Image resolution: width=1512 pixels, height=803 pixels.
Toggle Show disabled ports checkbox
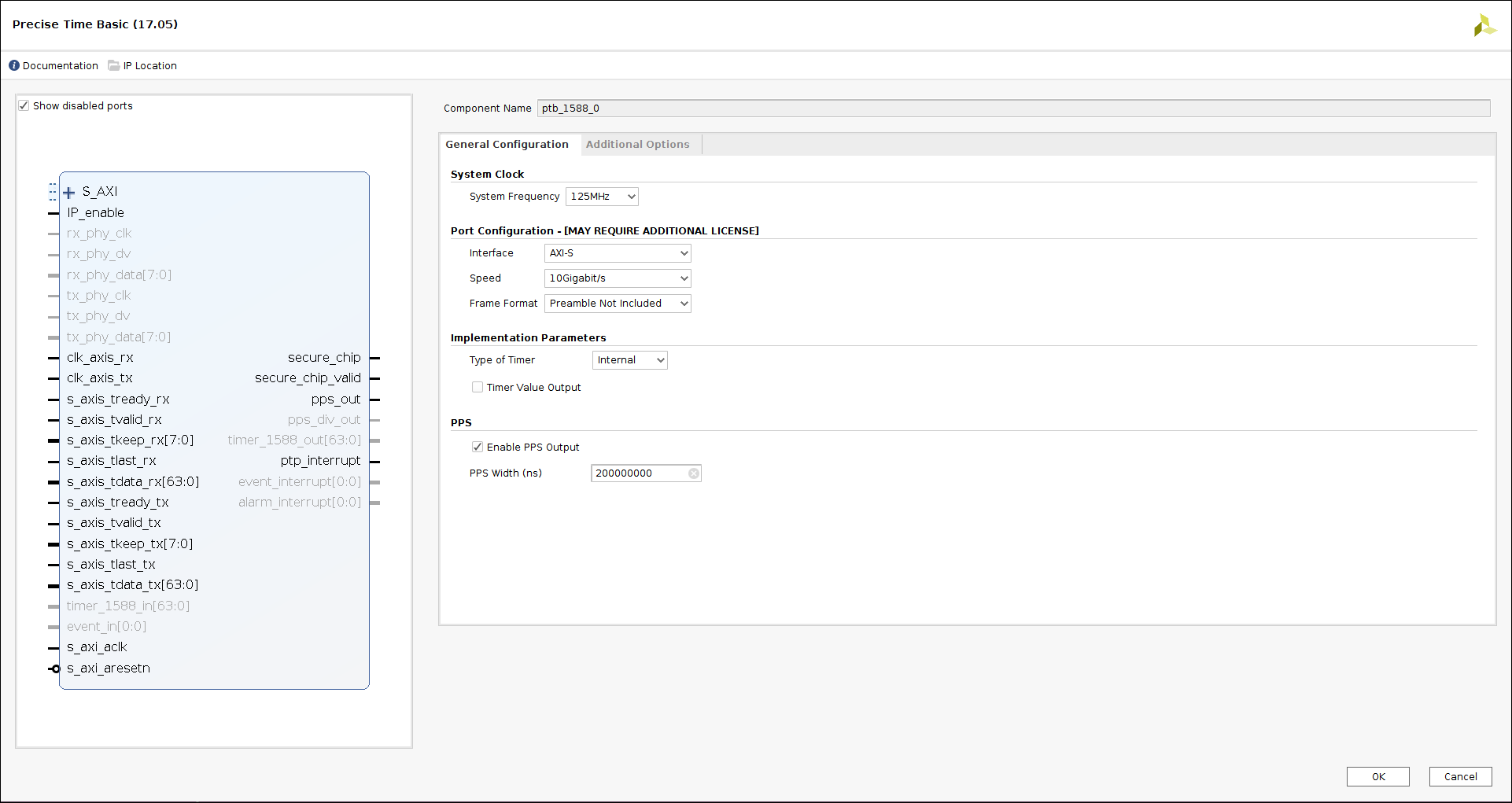click(x=24, y=106)
